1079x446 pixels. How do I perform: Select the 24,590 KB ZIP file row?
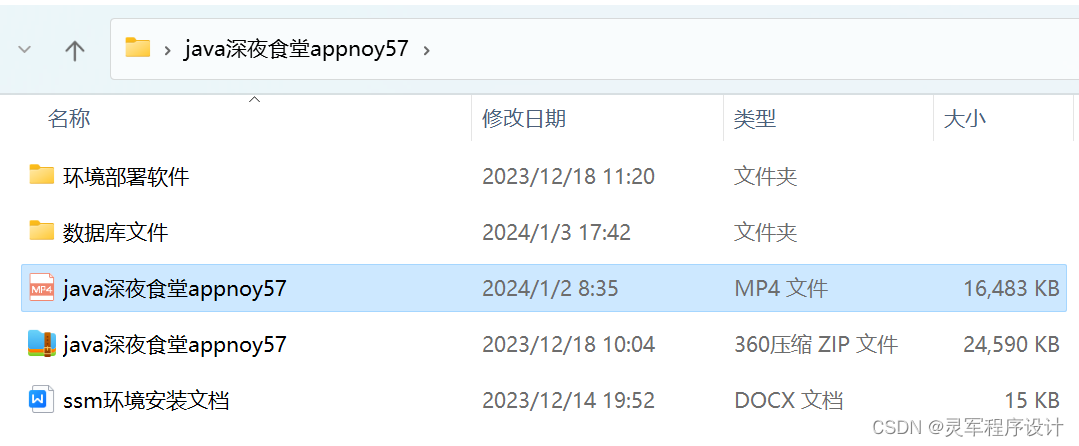click(x=544, y=344)
